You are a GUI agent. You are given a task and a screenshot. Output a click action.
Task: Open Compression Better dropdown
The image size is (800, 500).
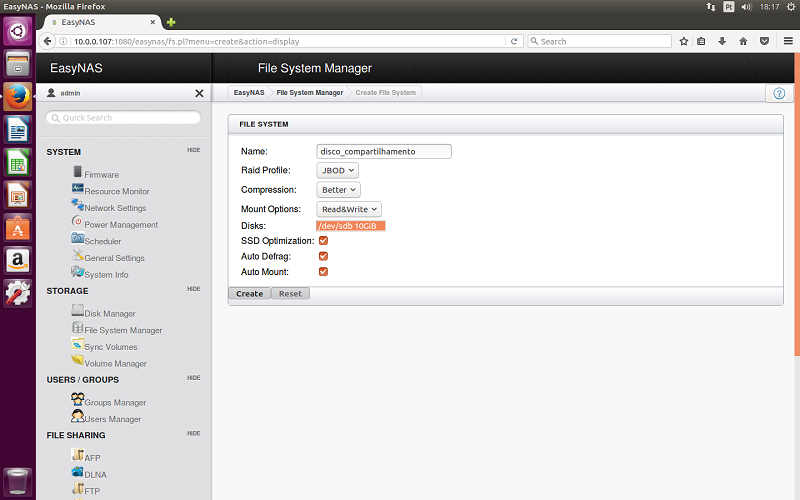click(338, 190)
